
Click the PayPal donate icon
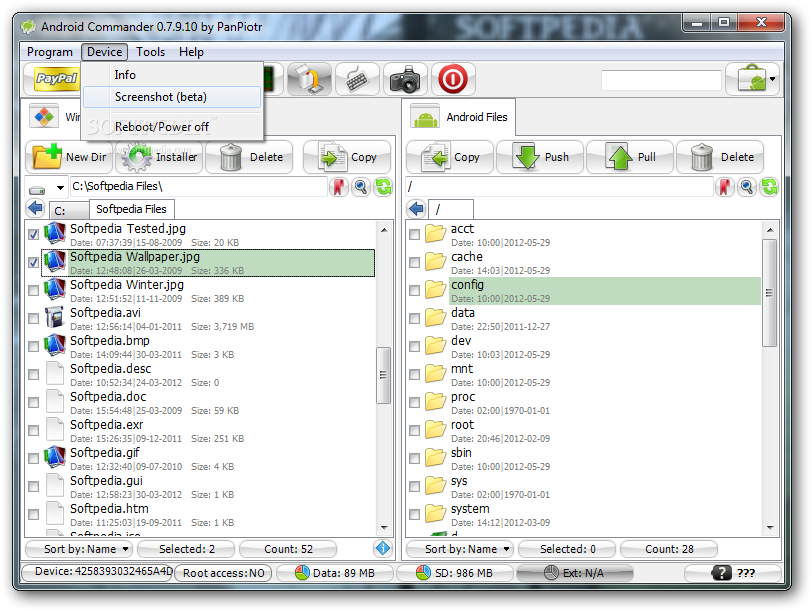(x=56, y=79)
